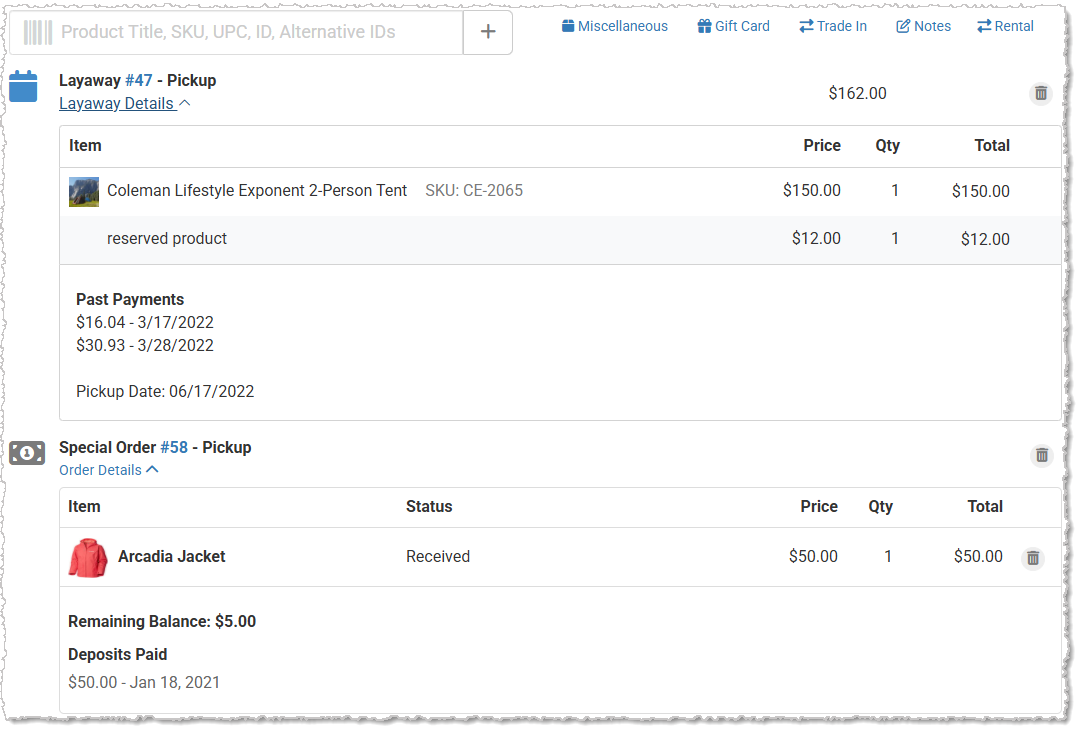
Task: Click the barcode scanner icon in search field
Action: [37, 32]
